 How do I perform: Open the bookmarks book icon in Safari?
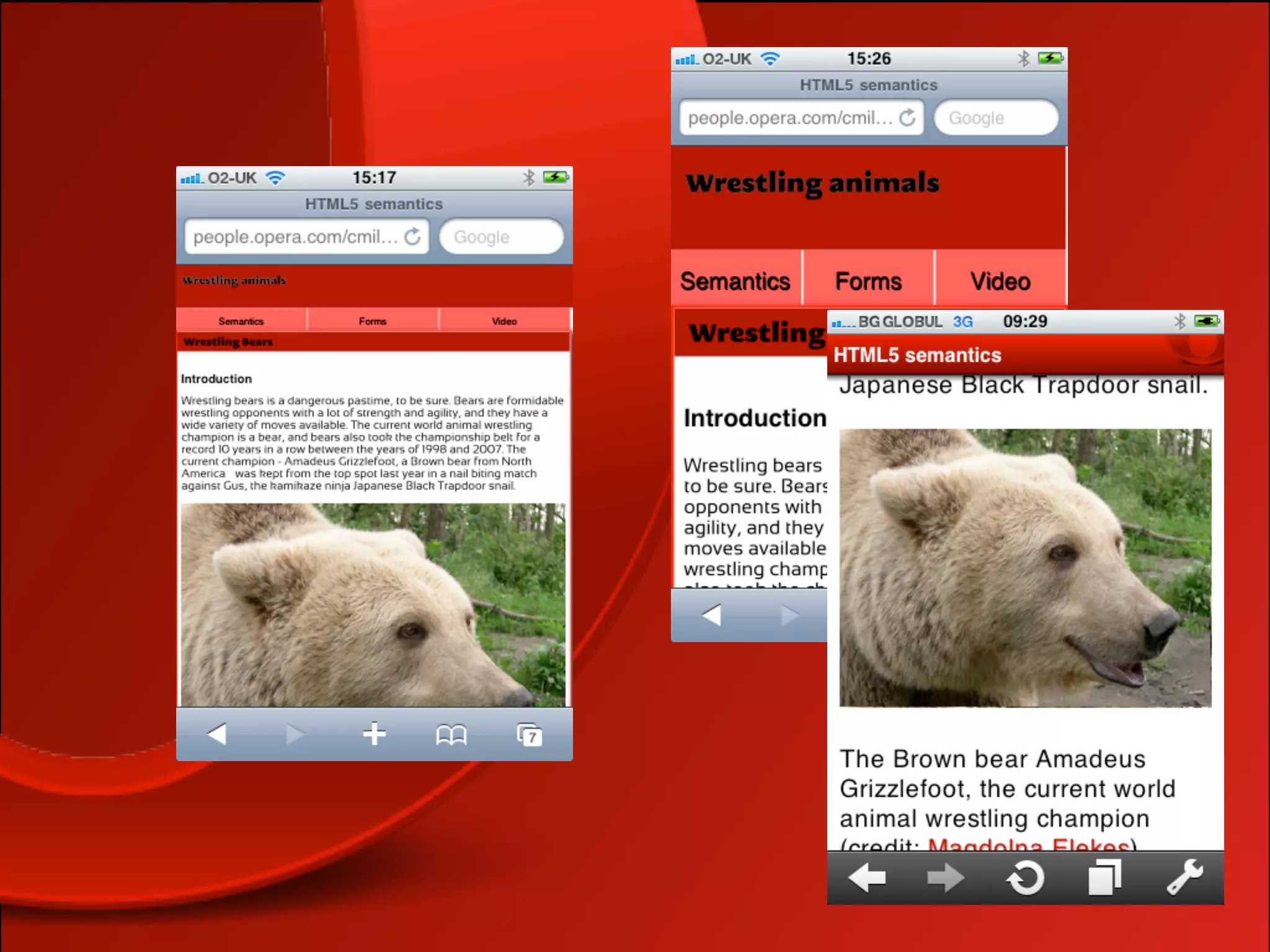(x=451, y=735)
